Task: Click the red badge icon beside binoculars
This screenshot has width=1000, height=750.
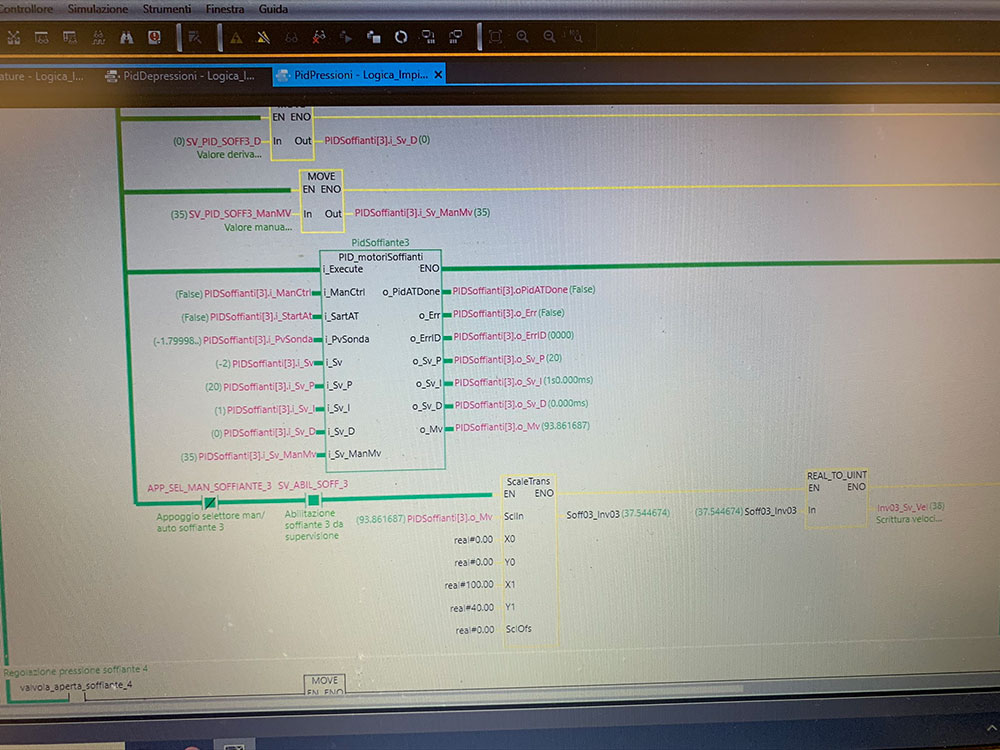Action: point(155,38)
